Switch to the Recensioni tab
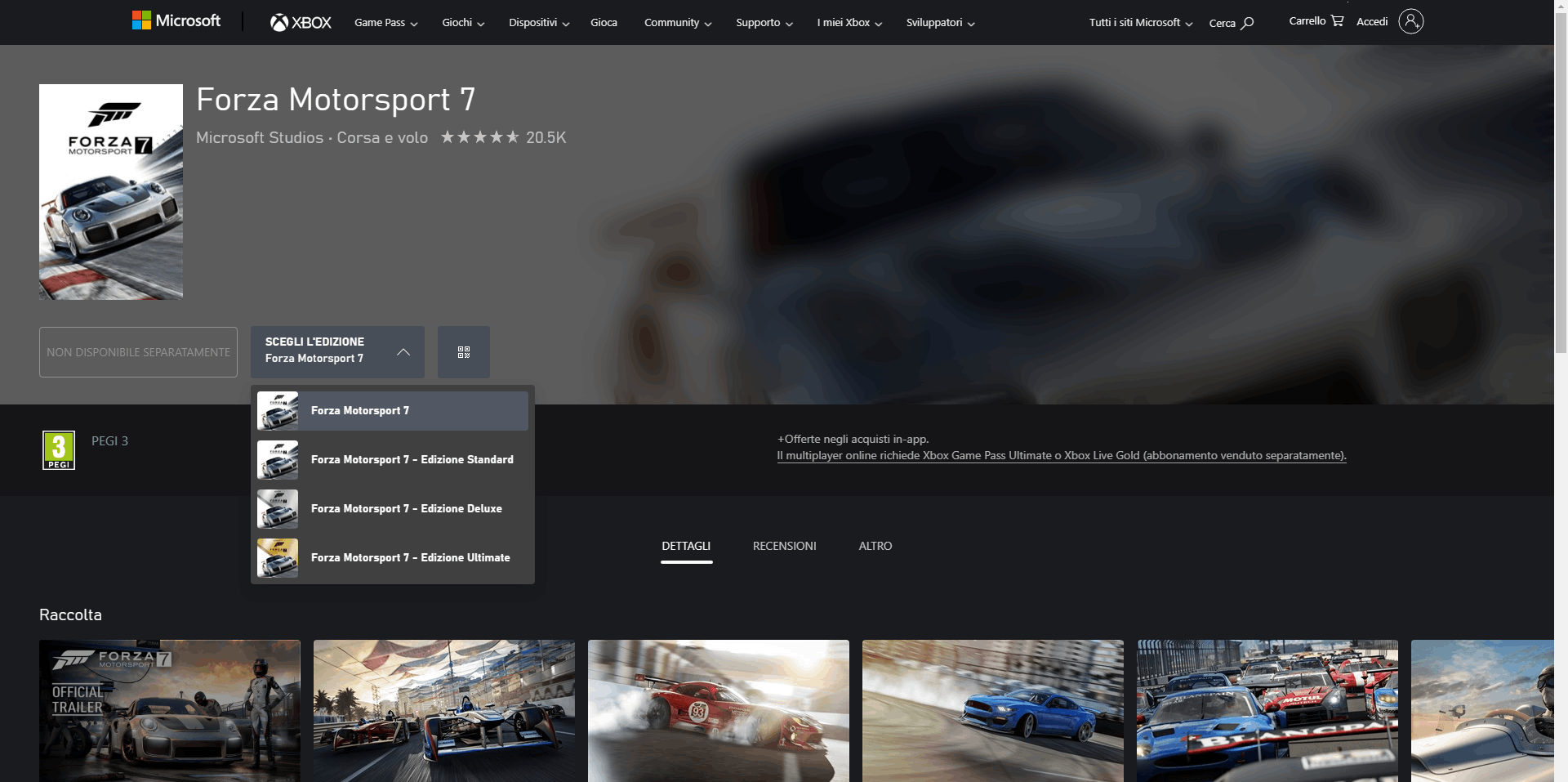This screenshot has height=782, width=1568. click(785, 546)
